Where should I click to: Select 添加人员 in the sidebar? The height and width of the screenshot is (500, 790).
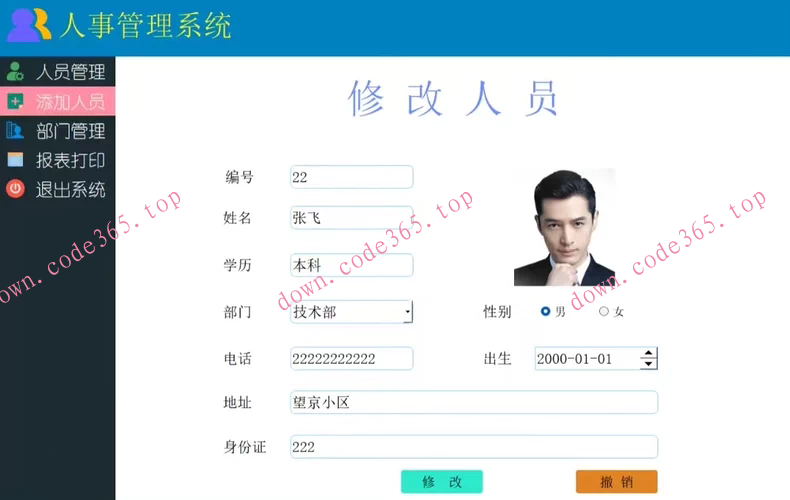(x=57, y=101)
